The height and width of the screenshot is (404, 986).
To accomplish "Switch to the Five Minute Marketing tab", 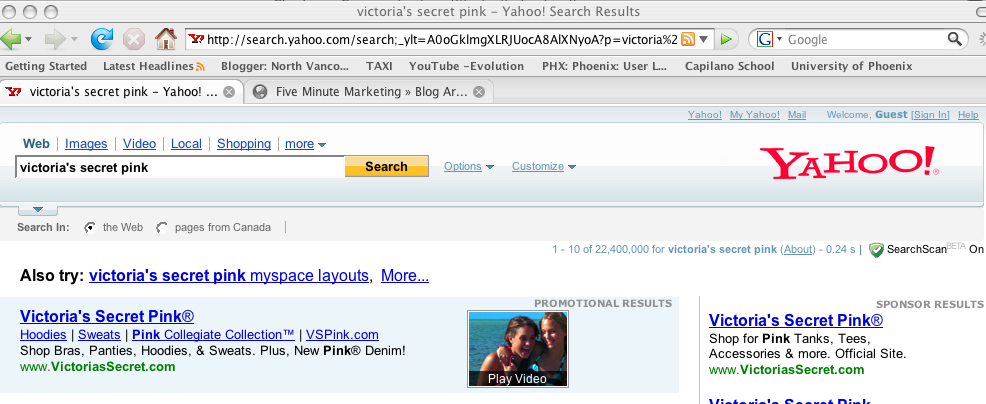I will (x=360, y=92).
